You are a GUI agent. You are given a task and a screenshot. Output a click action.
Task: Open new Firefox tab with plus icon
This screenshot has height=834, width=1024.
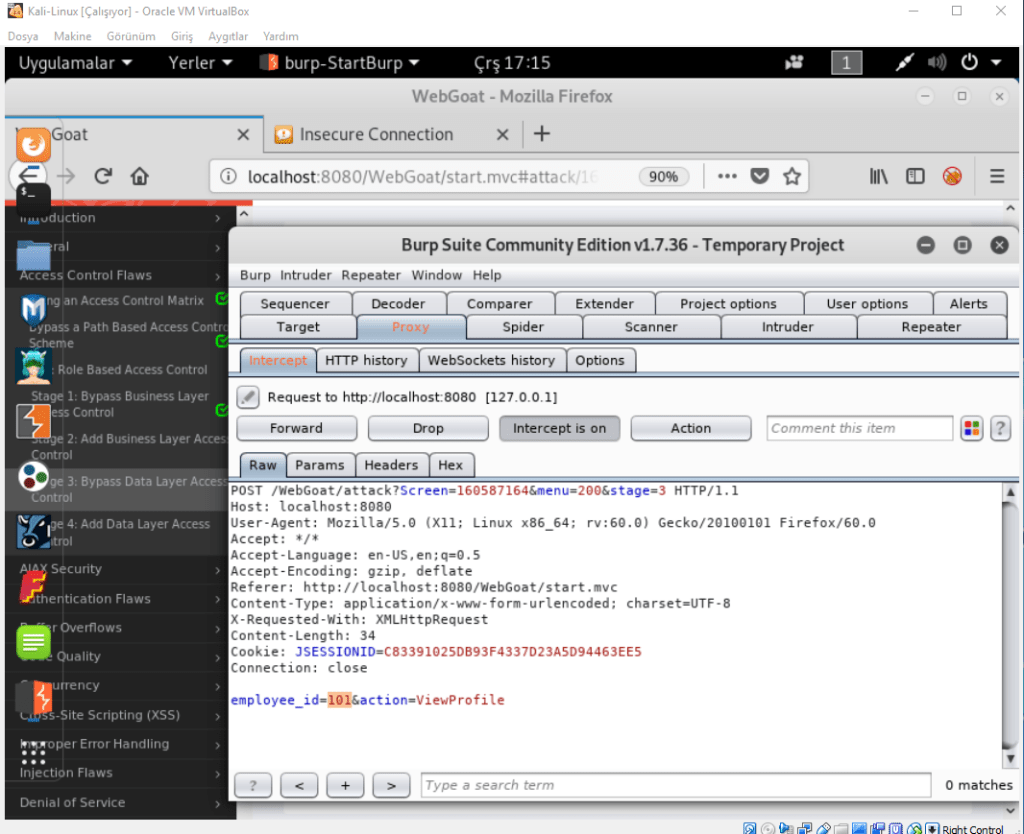pos(542,134)
